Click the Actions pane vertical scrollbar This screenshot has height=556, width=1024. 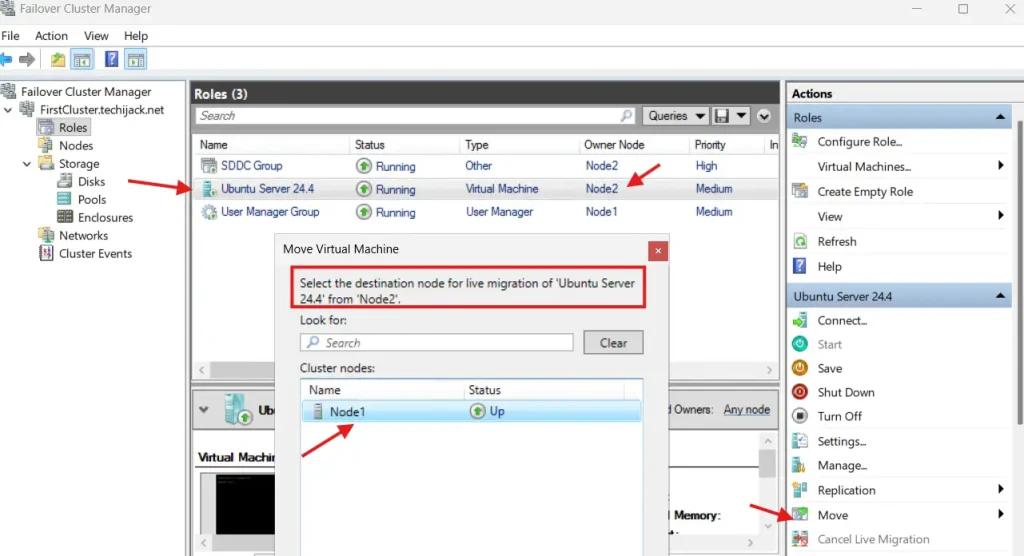click(1019, 273)
